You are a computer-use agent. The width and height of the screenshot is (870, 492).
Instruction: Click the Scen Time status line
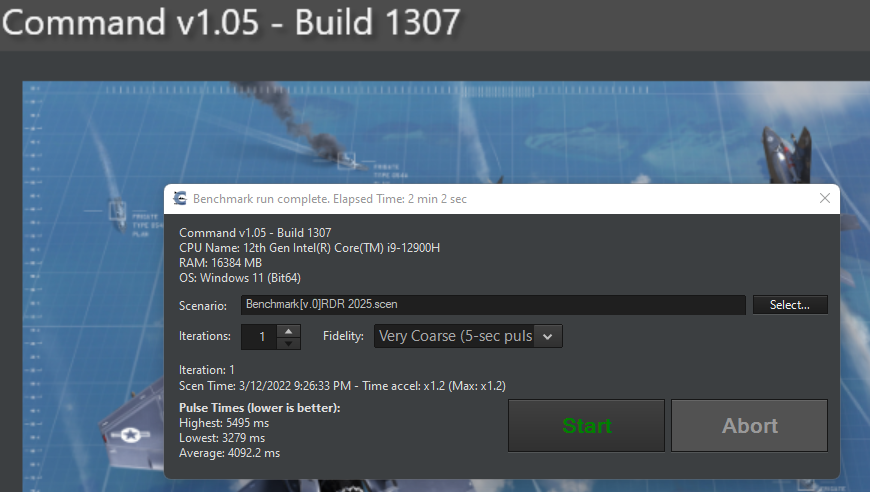tap(342, 386)
